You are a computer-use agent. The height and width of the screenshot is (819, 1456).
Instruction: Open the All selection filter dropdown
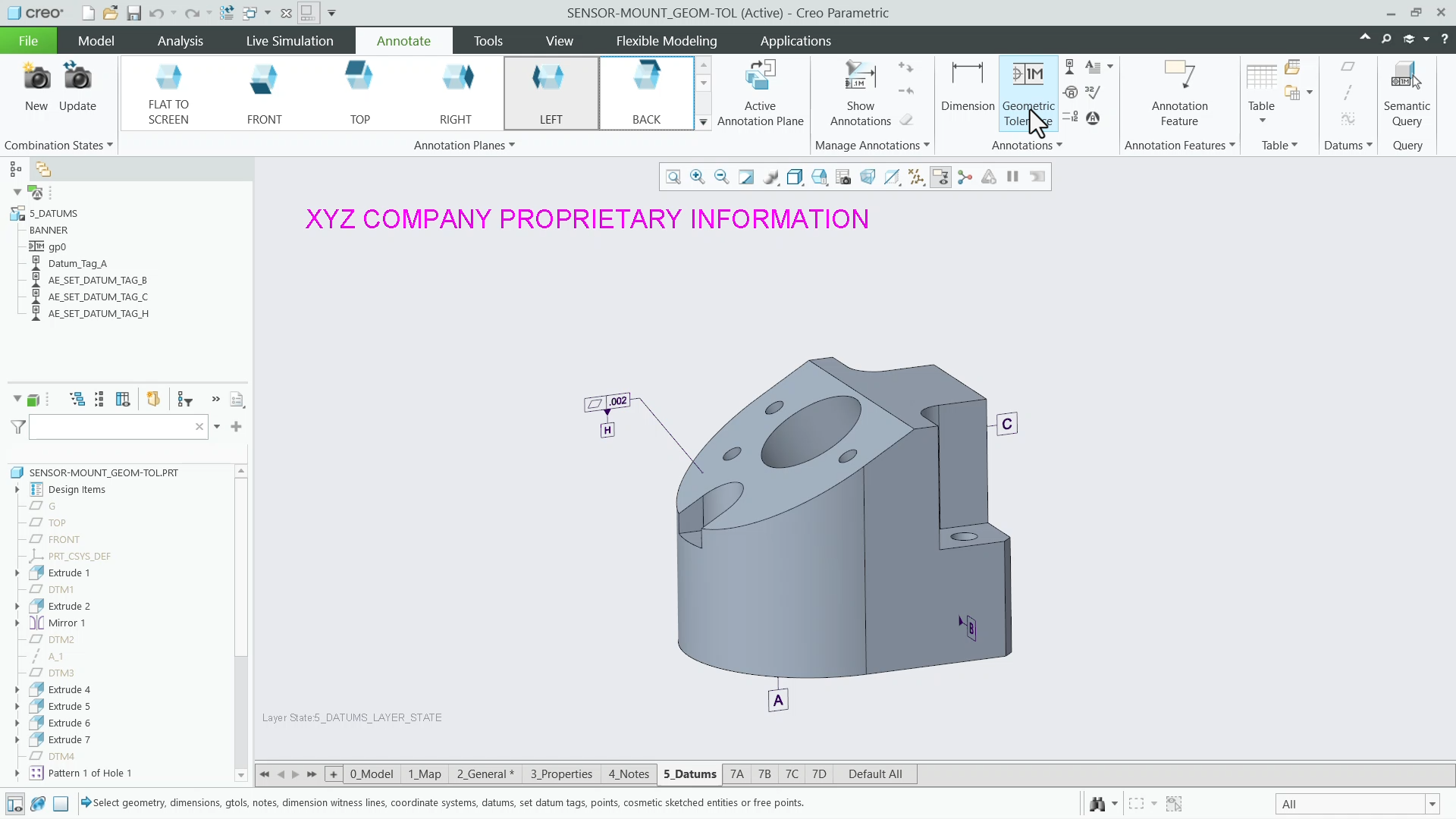click(x=1432, y=804)
